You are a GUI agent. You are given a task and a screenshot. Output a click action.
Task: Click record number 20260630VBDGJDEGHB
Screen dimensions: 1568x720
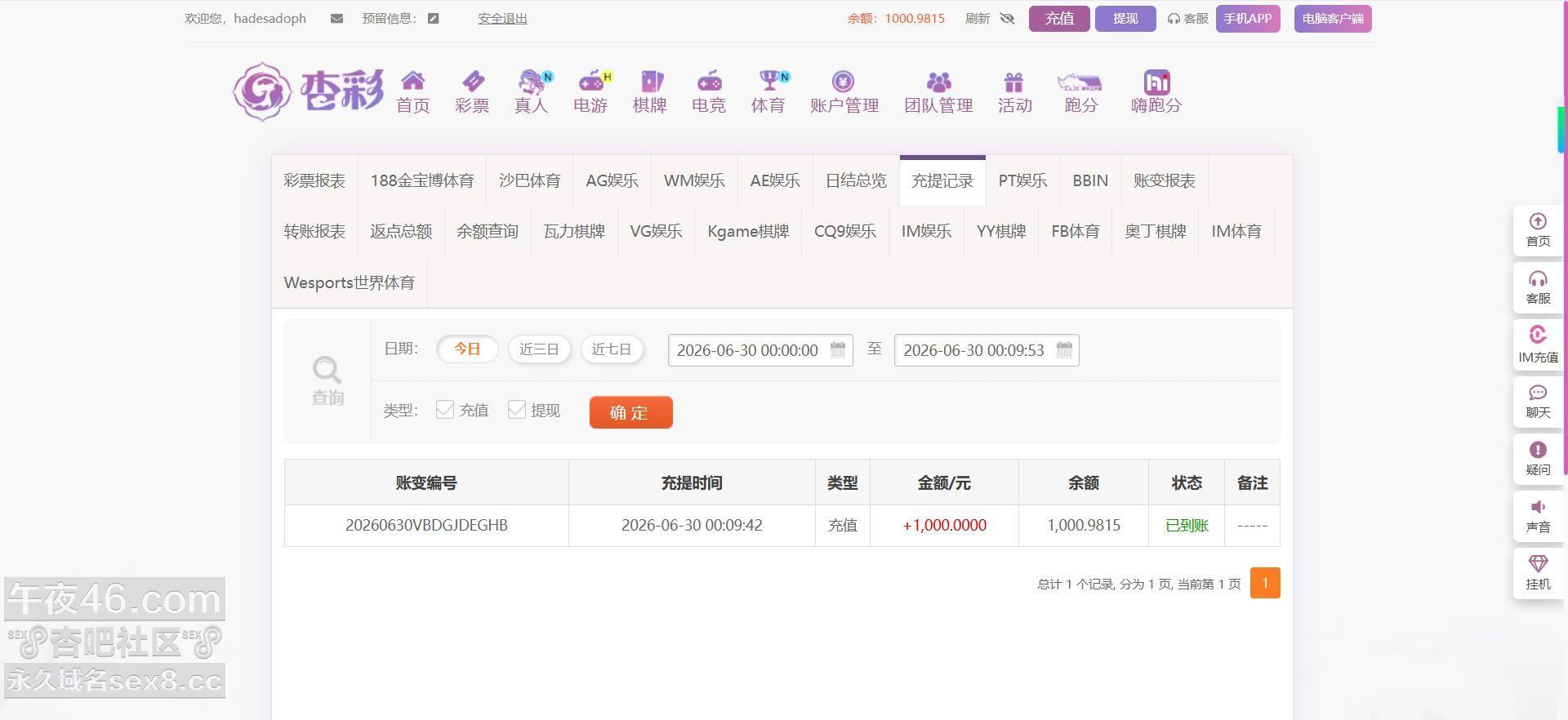(426, 526)
